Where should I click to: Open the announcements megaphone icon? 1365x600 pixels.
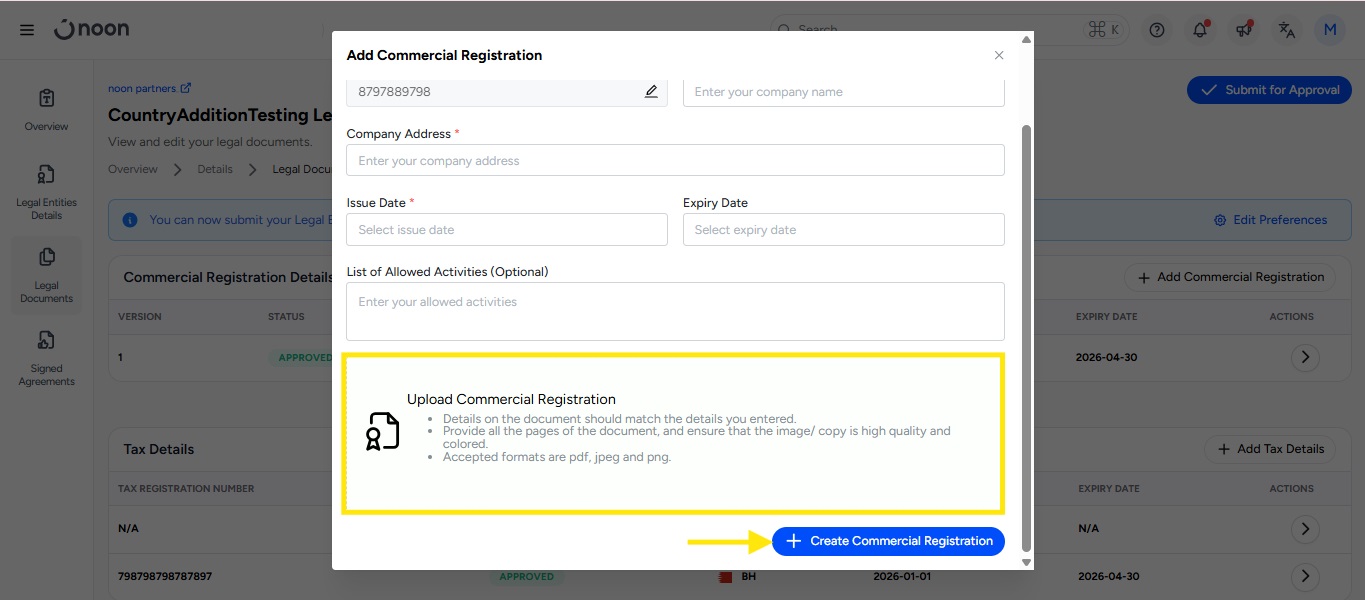coord(1244,30)
